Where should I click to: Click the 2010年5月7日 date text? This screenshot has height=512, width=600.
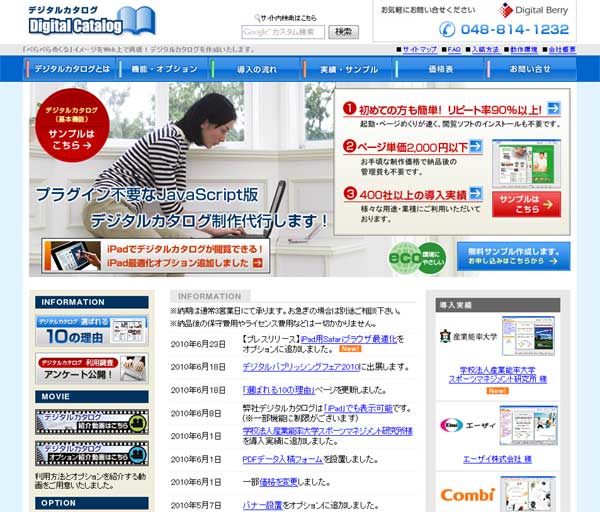196,505
